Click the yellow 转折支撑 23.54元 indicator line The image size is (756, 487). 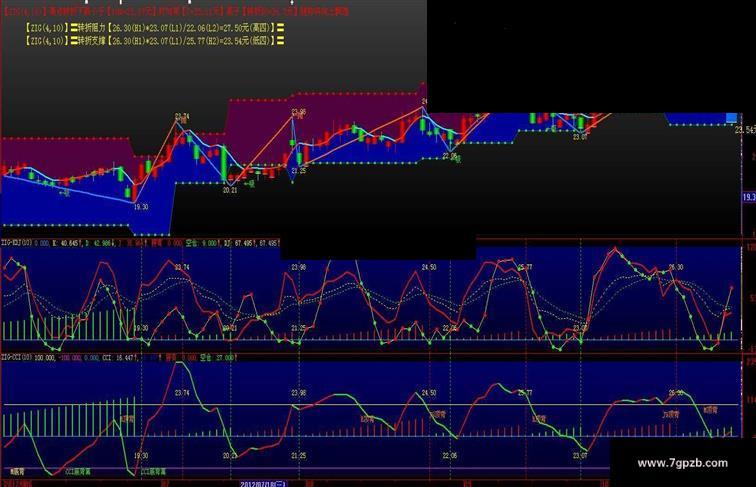point(154,41)
